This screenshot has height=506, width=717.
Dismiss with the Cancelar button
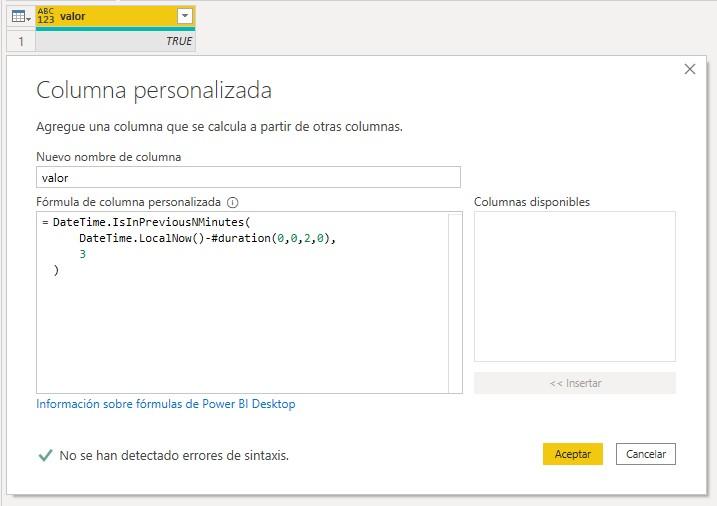[x=646, y=454]
